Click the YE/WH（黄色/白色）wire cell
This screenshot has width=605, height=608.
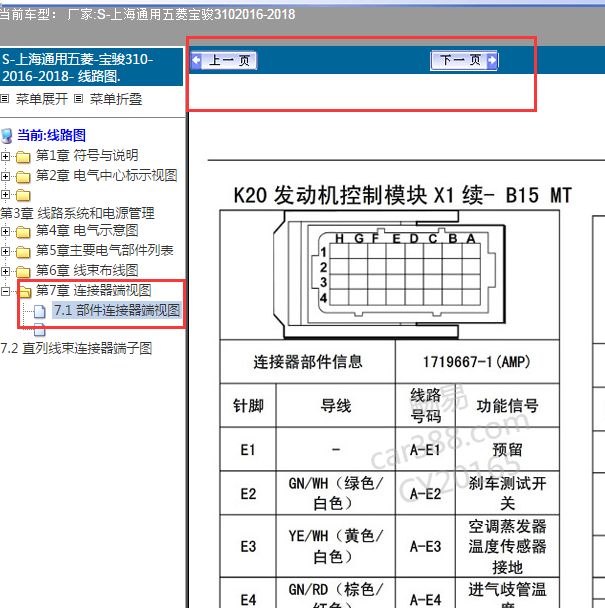(x=336, y=546)
